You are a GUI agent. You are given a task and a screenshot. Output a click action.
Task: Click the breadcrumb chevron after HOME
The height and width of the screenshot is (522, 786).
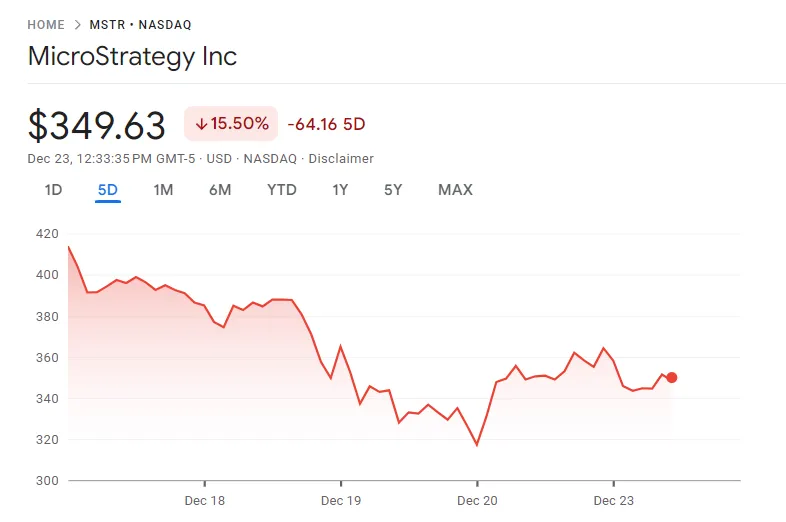77,25
